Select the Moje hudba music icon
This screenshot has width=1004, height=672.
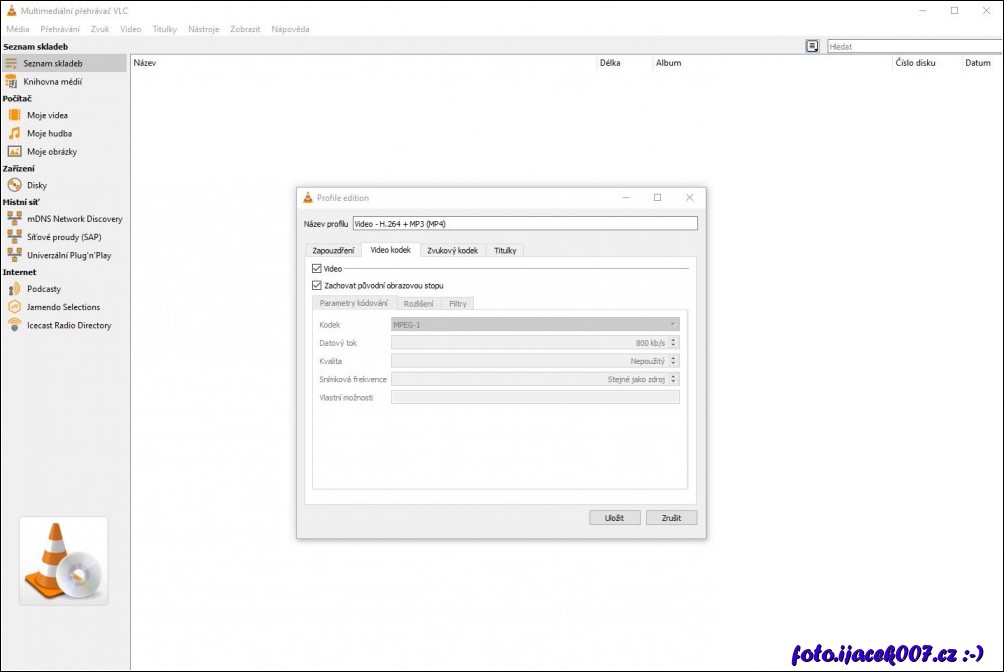[x=14, y=133]
